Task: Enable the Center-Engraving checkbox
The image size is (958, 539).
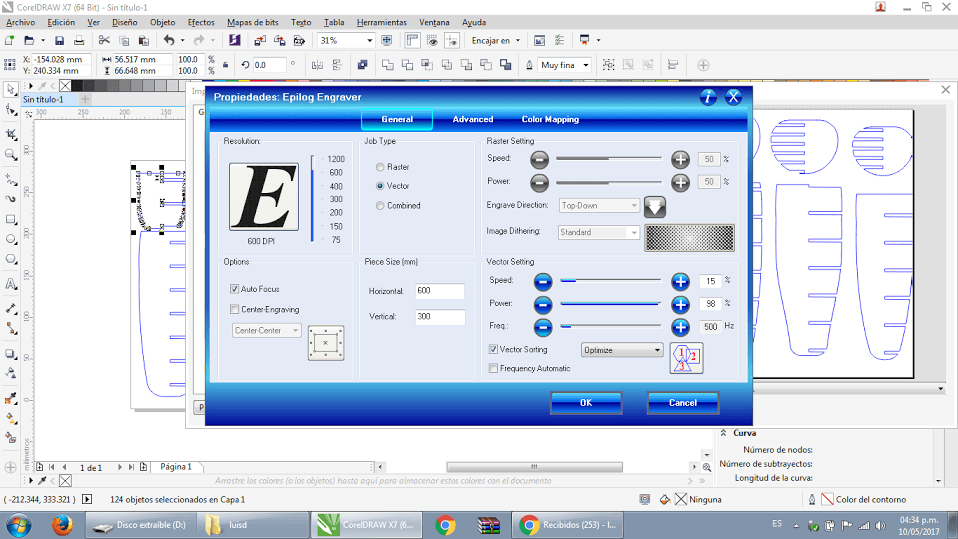Action: 235,309
